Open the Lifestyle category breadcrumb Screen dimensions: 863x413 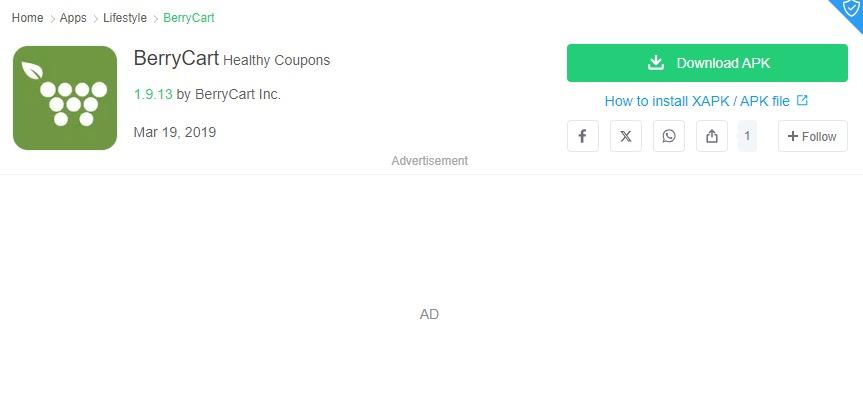coord(125,18)
